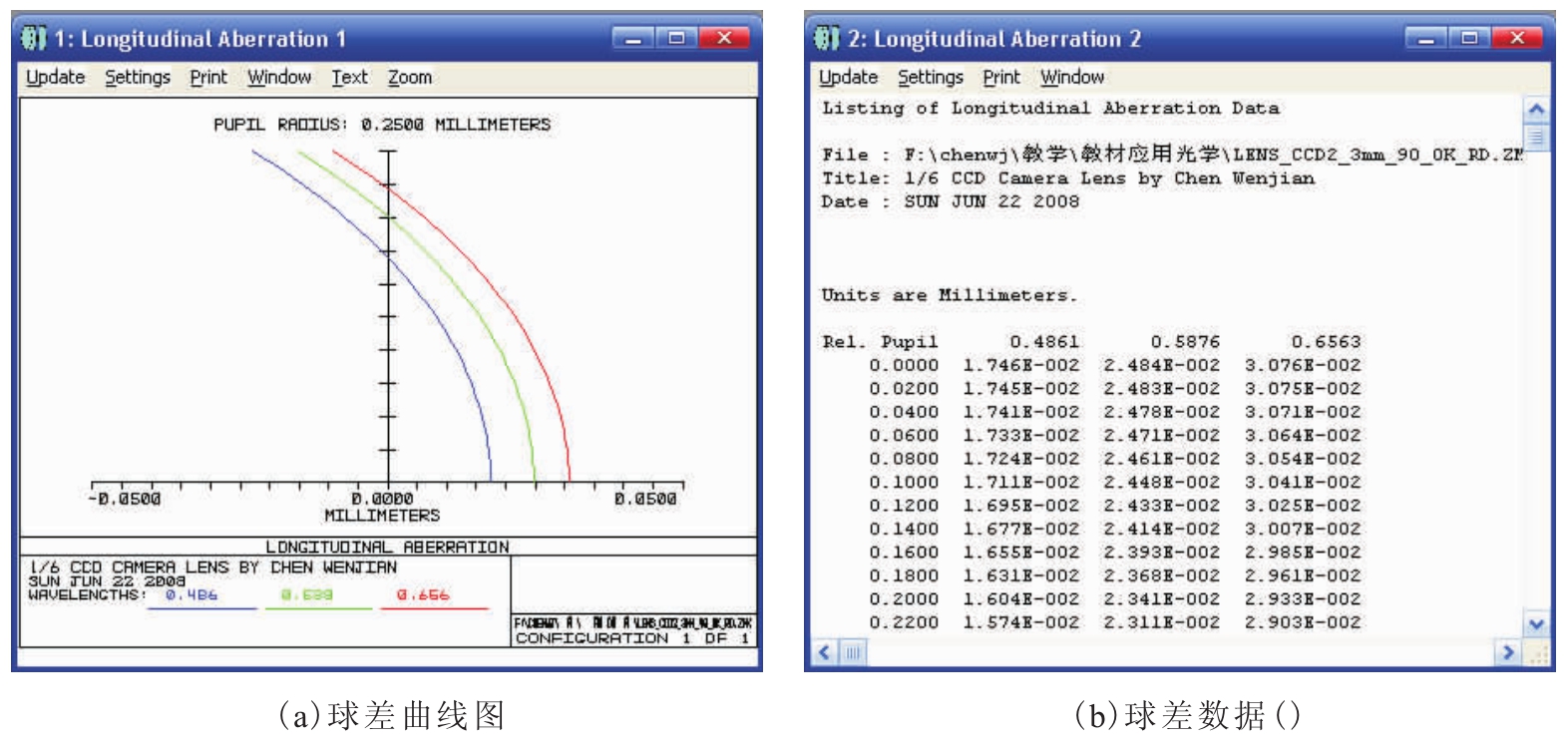Click the 0.6563 column header

point(1326,341)
